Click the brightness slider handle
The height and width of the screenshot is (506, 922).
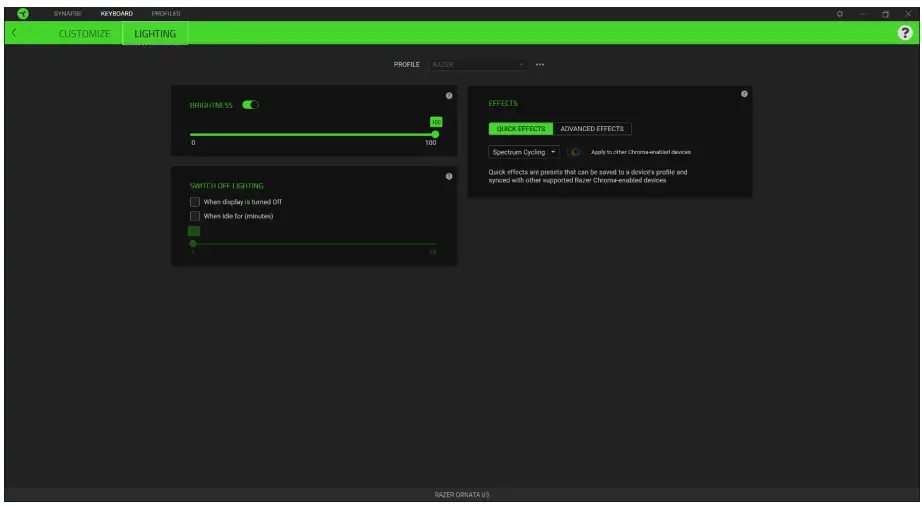[x=435, y=135]
